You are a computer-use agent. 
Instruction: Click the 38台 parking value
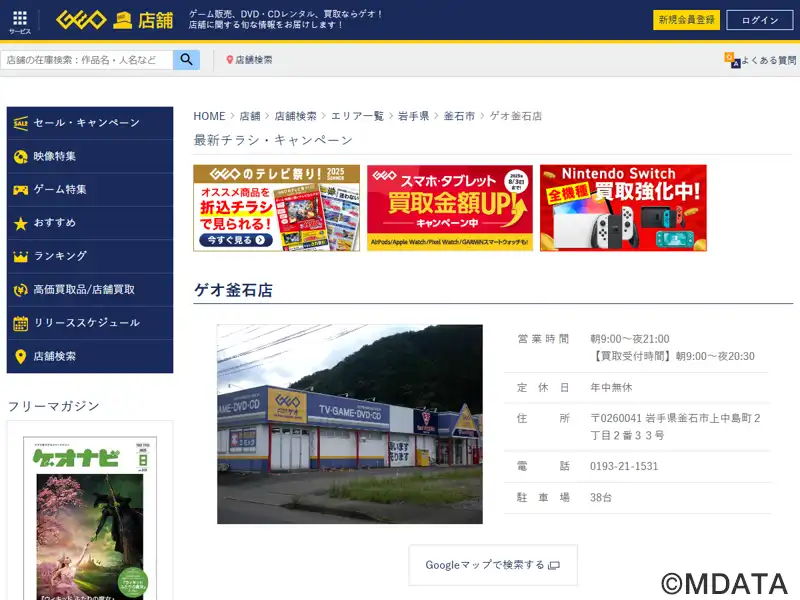tap(601, 497)
